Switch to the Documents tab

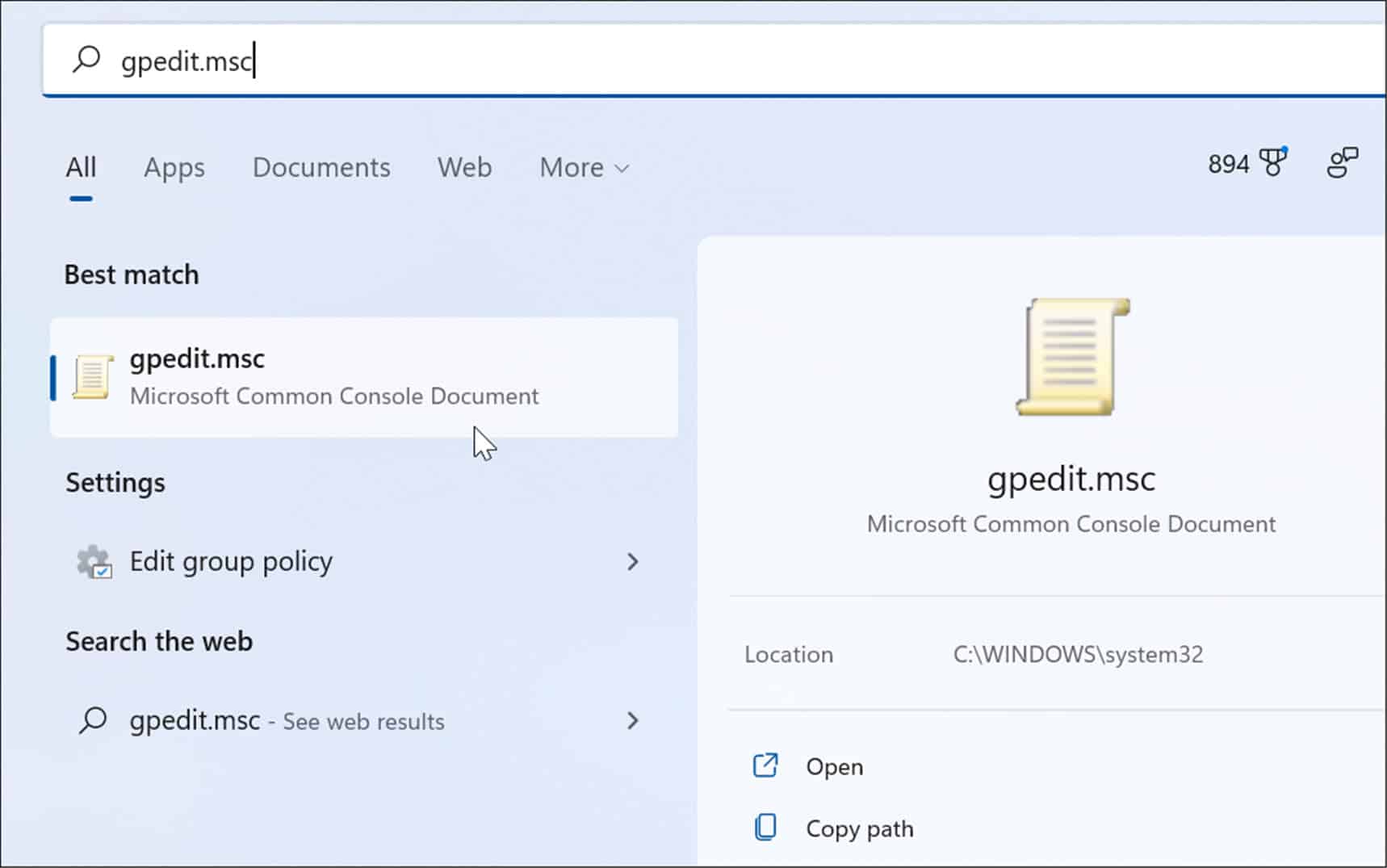point(321,168)
